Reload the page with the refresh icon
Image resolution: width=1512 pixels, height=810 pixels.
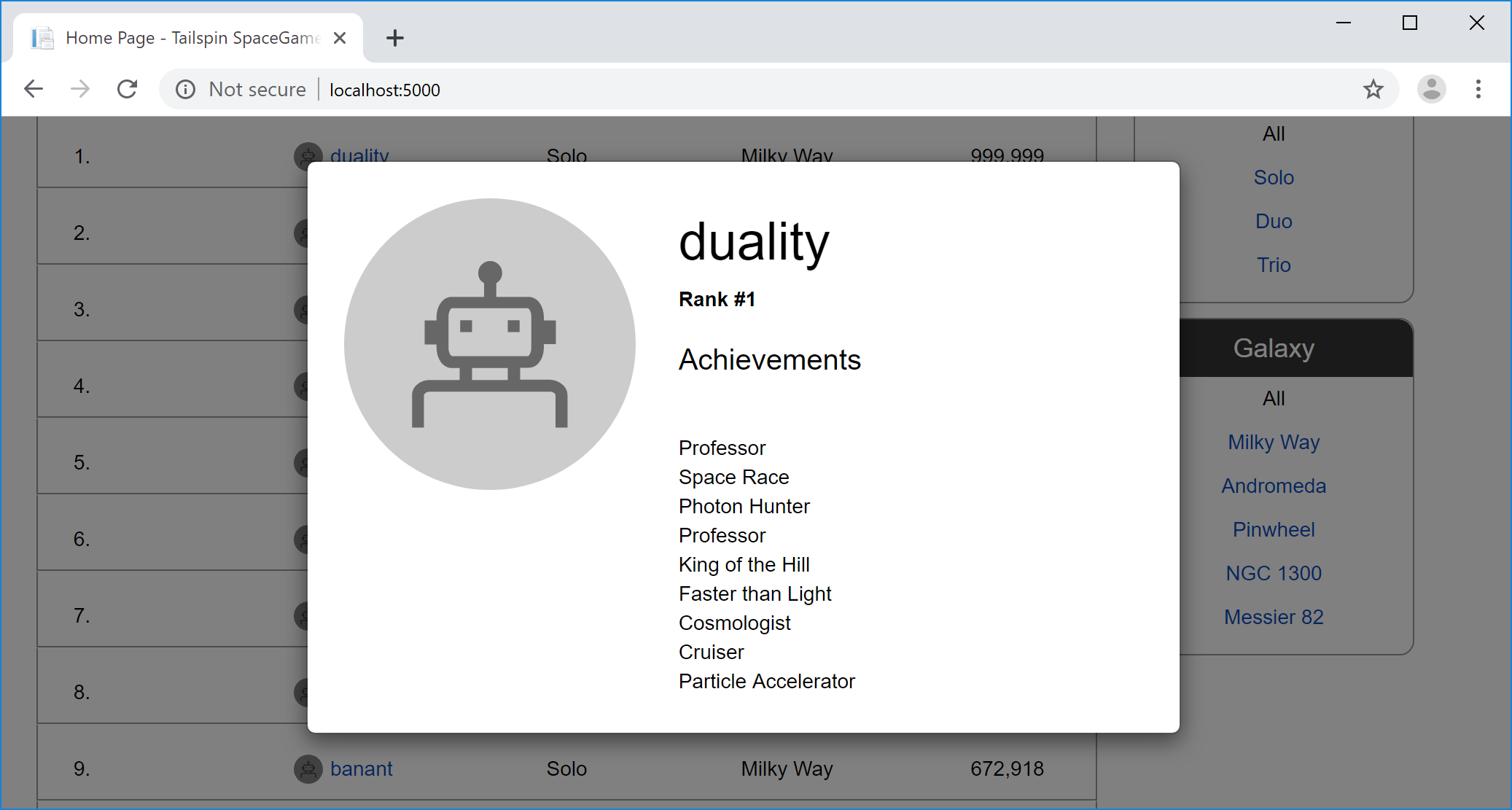pyautogui.click(x=128, y=89)
